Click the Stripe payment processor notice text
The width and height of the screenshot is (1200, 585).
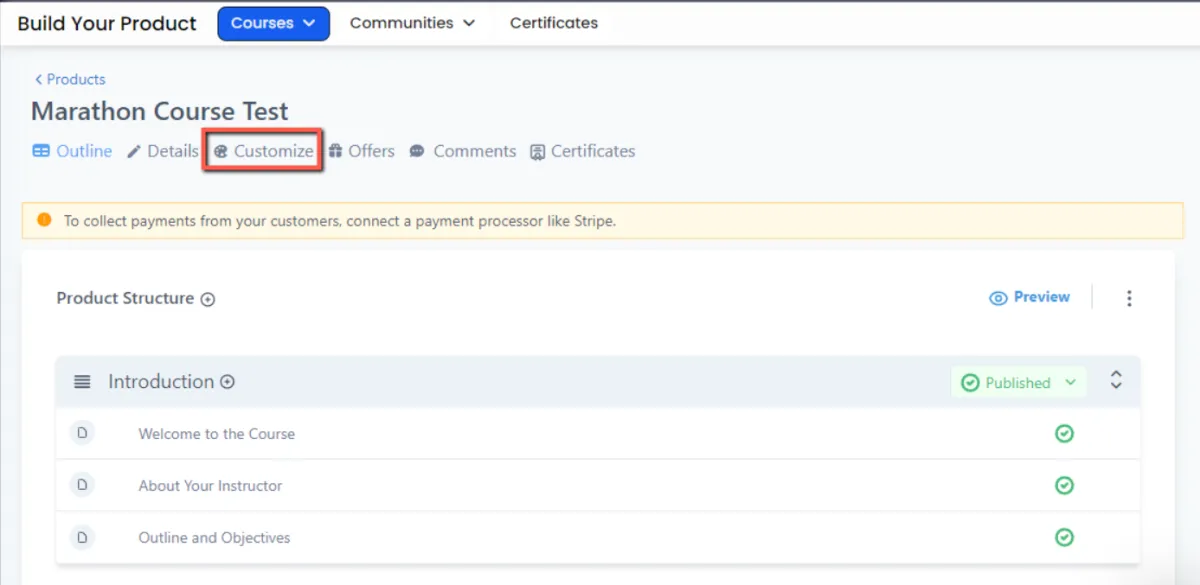tap(340, 221)
